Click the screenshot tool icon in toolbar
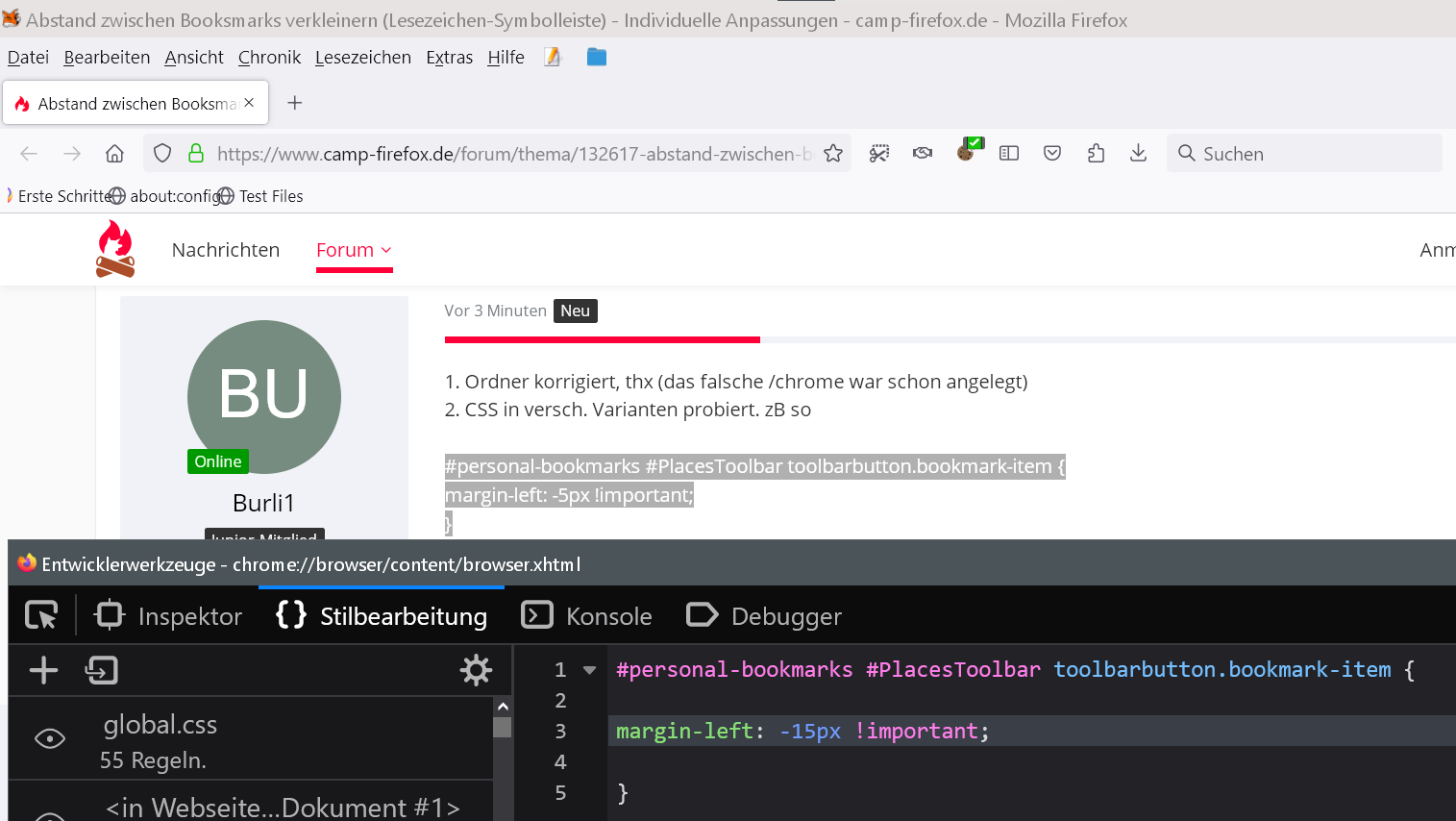The image size is (1456, 821). click(x=878, y=154)
